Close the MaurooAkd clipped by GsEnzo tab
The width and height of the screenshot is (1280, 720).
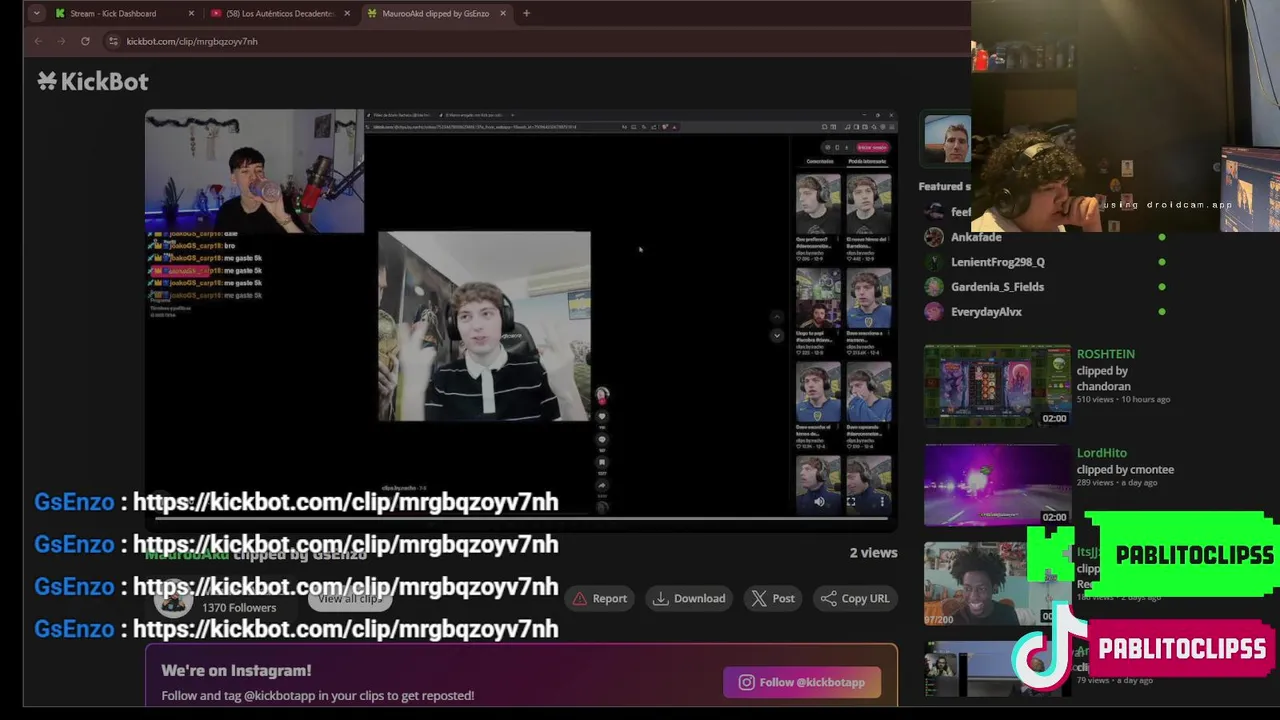click(503, 13)
